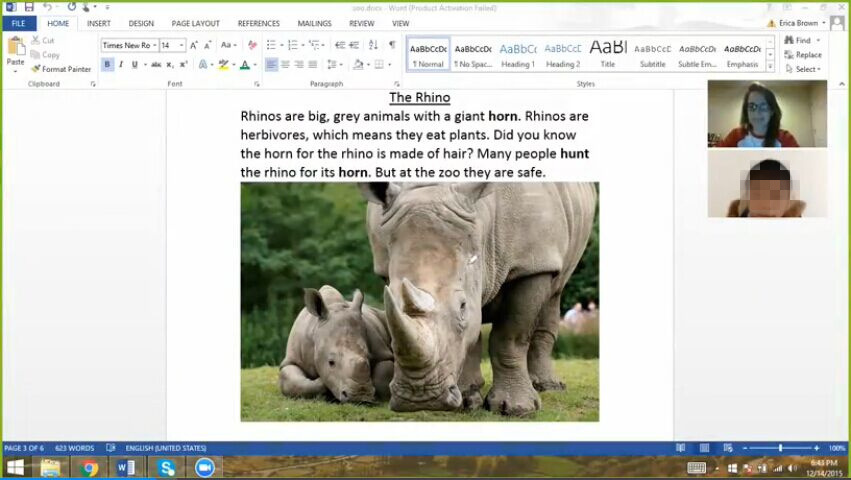Viewport: 851px width, 480px height.
Task: Click the Save icon in quick access toolbar
Action: click(29, 7)
